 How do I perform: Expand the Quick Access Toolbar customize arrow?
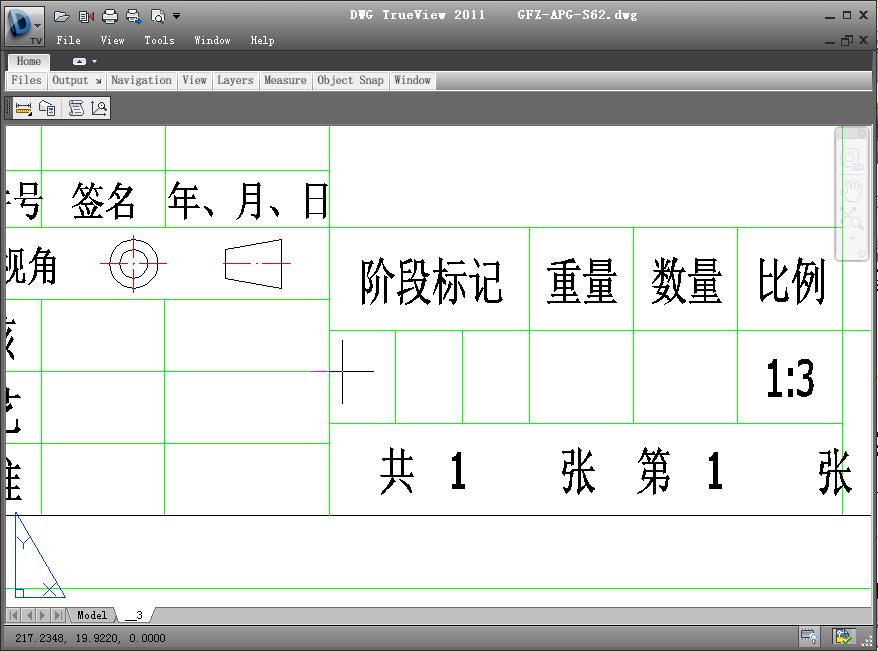(x=177, y=16)
